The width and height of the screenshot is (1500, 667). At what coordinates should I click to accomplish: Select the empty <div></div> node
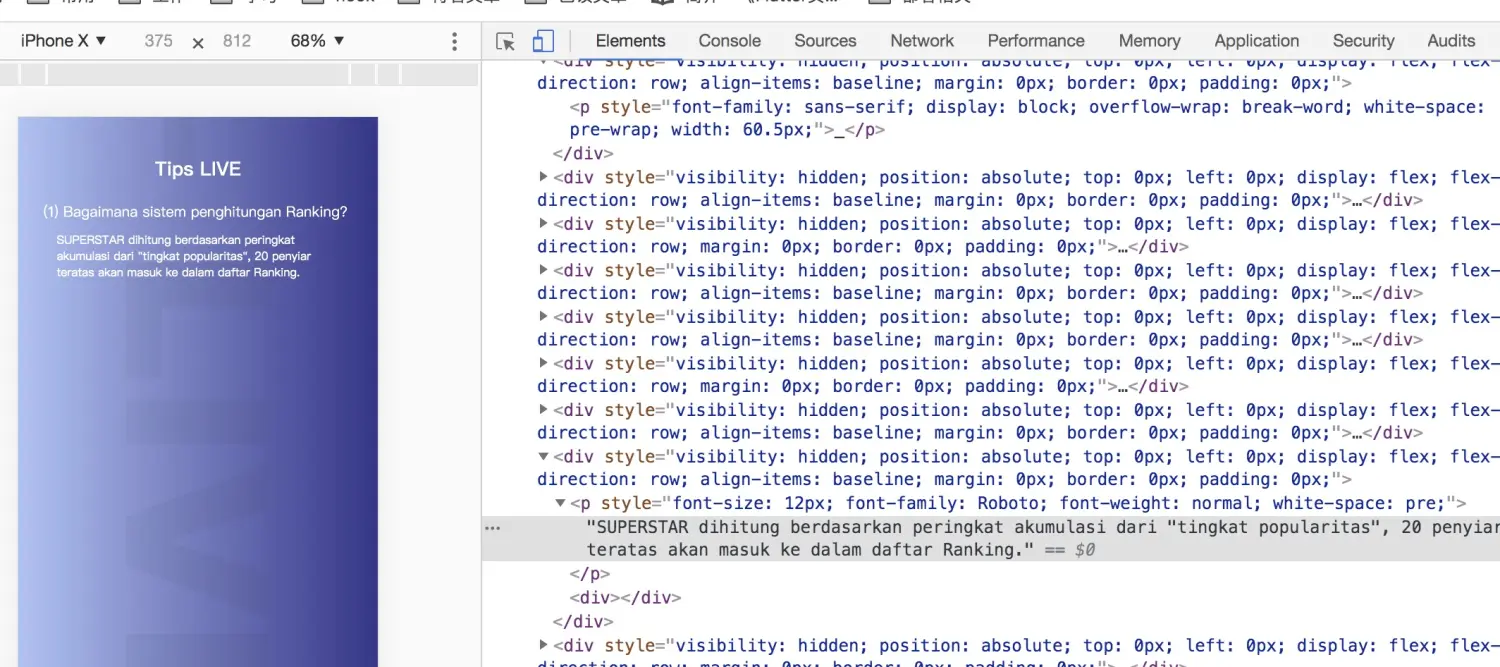click(x=625, y=598)
